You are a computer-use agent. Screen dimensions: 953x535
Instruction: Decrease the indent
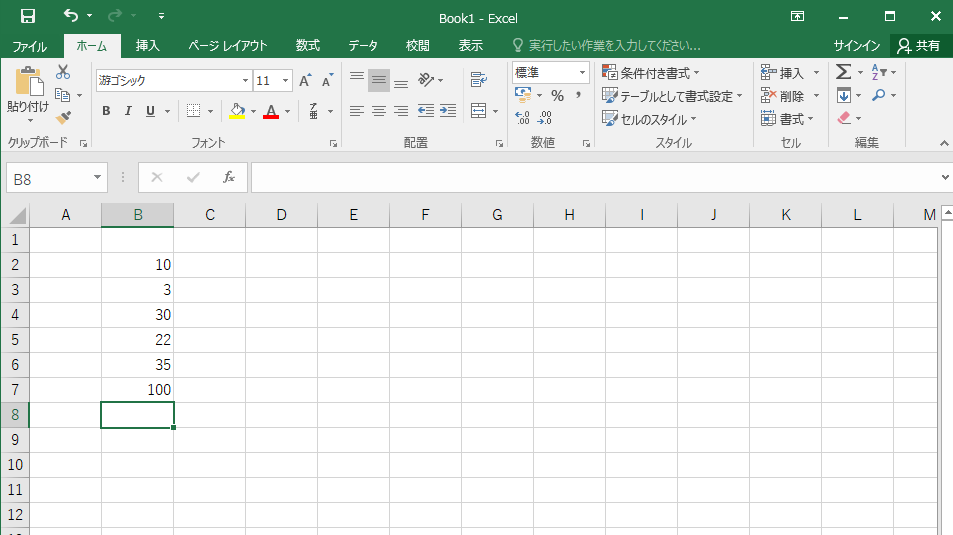coord(426,111)
